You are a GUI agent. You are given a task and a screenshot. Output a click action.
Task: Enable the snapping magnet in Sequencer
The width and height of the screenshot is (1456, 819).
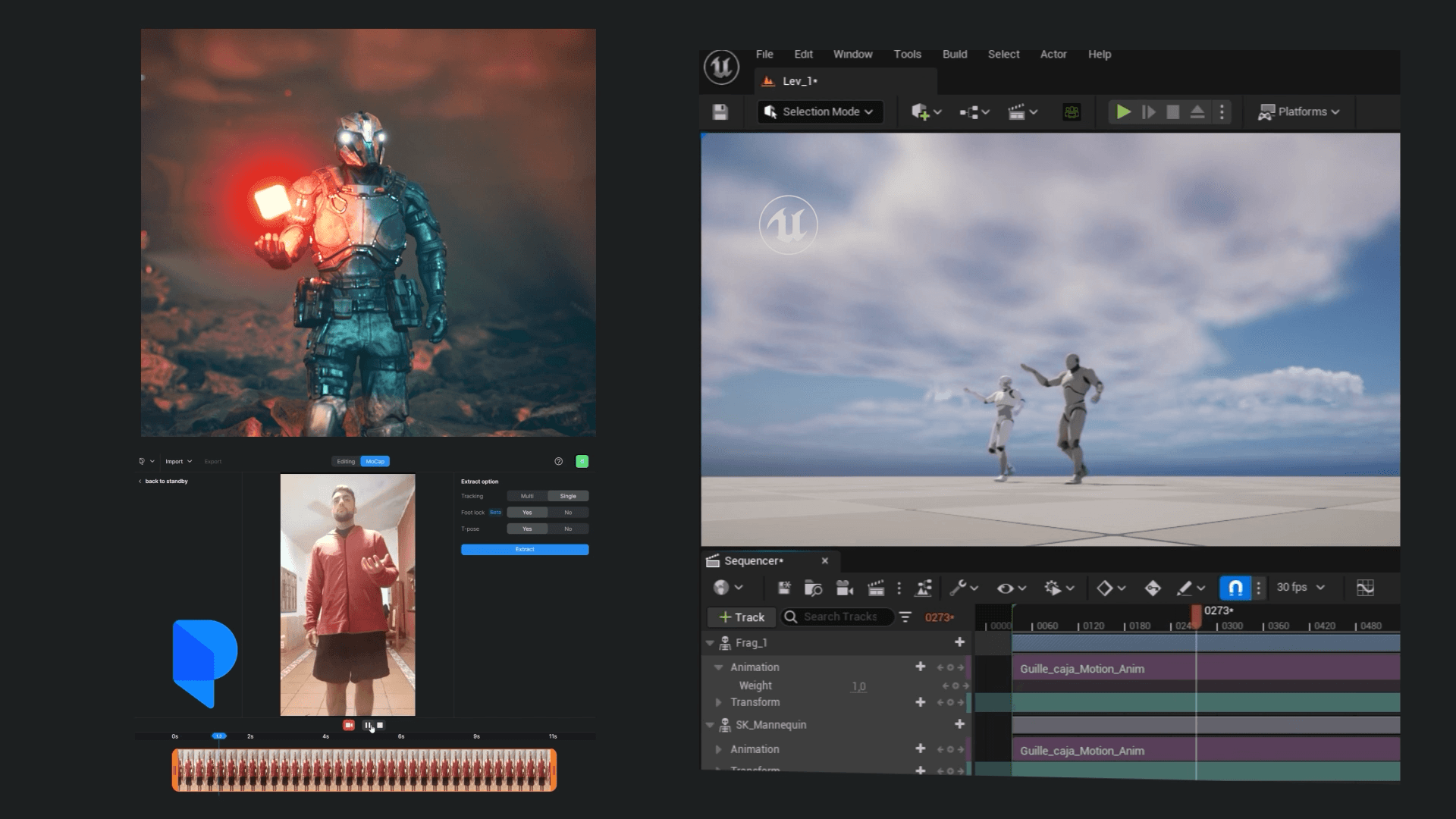[x=1235, y=587]
